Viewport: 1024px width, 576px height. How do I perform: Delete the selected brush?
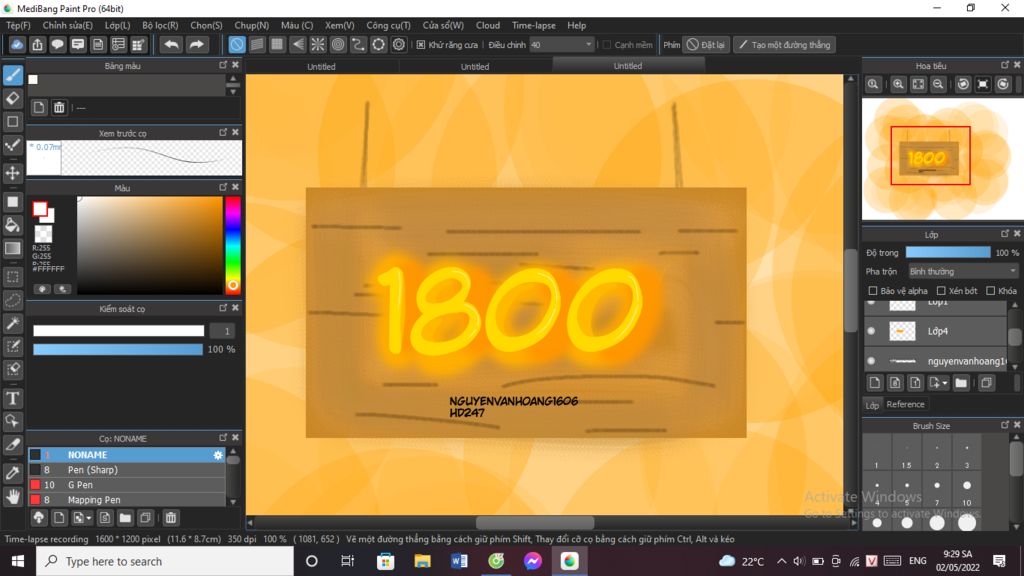click(170, 518)
